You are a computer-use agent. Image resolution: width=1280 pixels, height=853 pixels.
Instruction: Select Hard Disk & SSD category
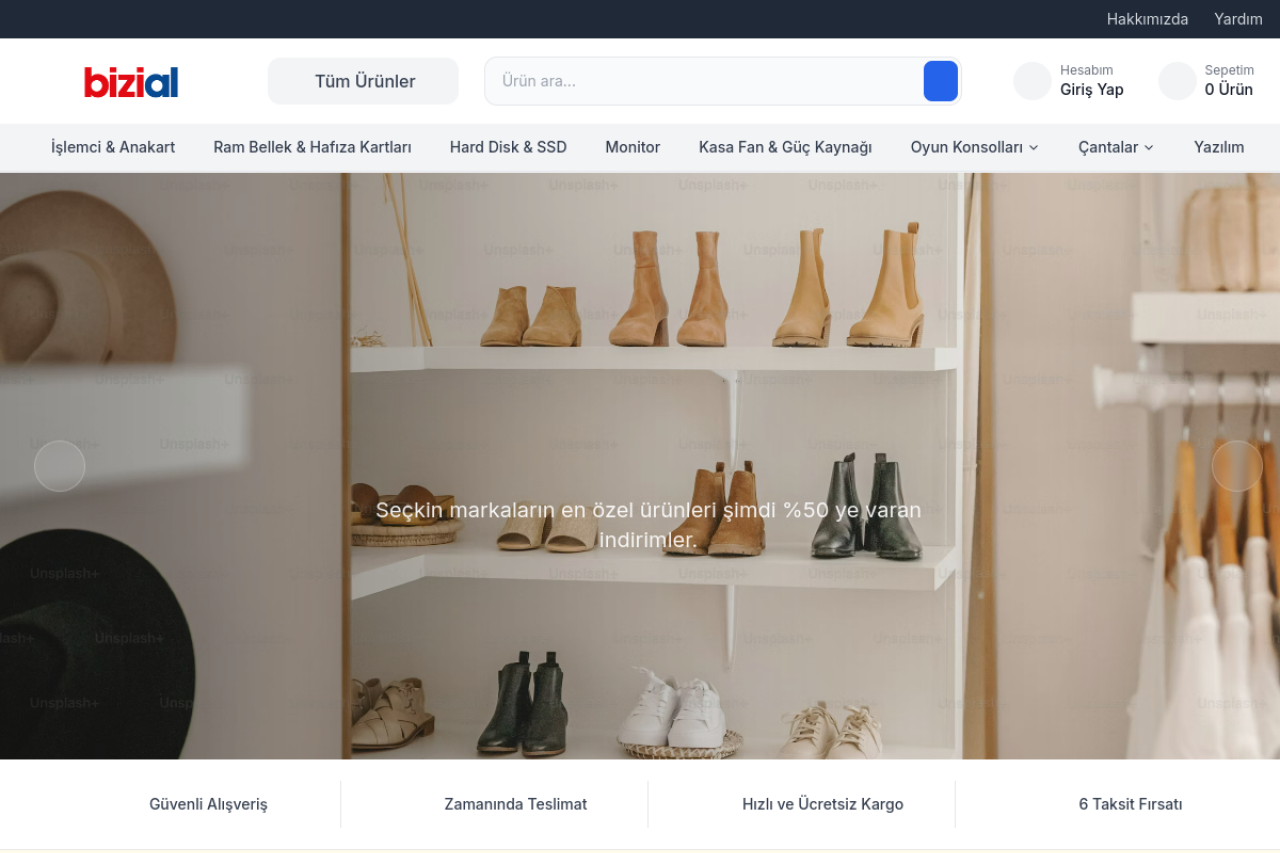click(508, 147)
